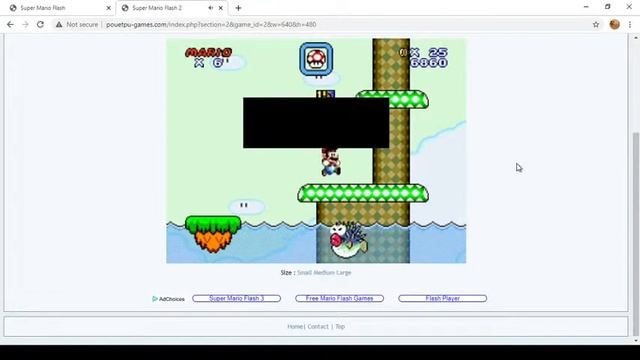This screenshot has height=360, width=640.
Task: Minimize the browser window
Action: [586, 7]
